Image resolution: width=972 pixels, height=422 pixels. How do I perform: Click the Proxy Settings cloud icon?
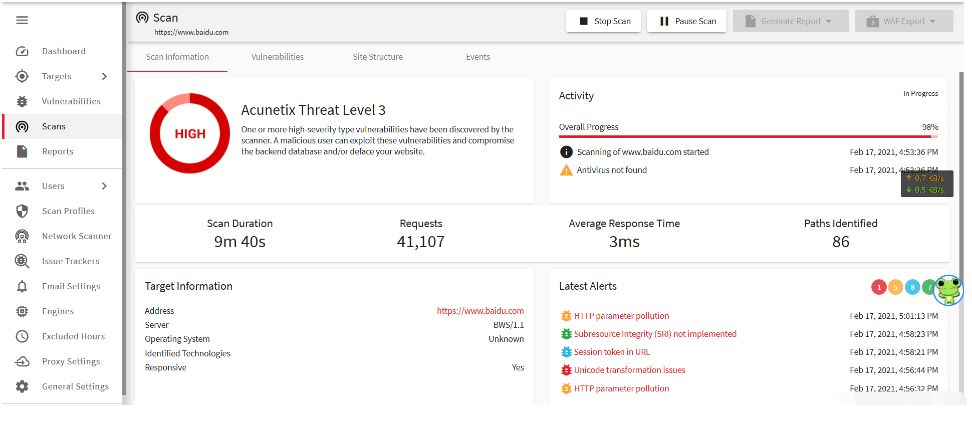coord(22,362)
